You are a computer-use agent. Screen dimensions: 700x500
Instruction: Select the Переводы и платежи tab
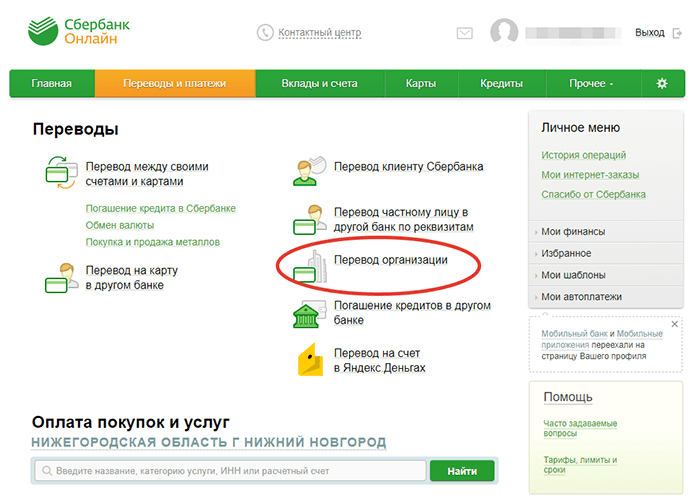coord(175,83)
